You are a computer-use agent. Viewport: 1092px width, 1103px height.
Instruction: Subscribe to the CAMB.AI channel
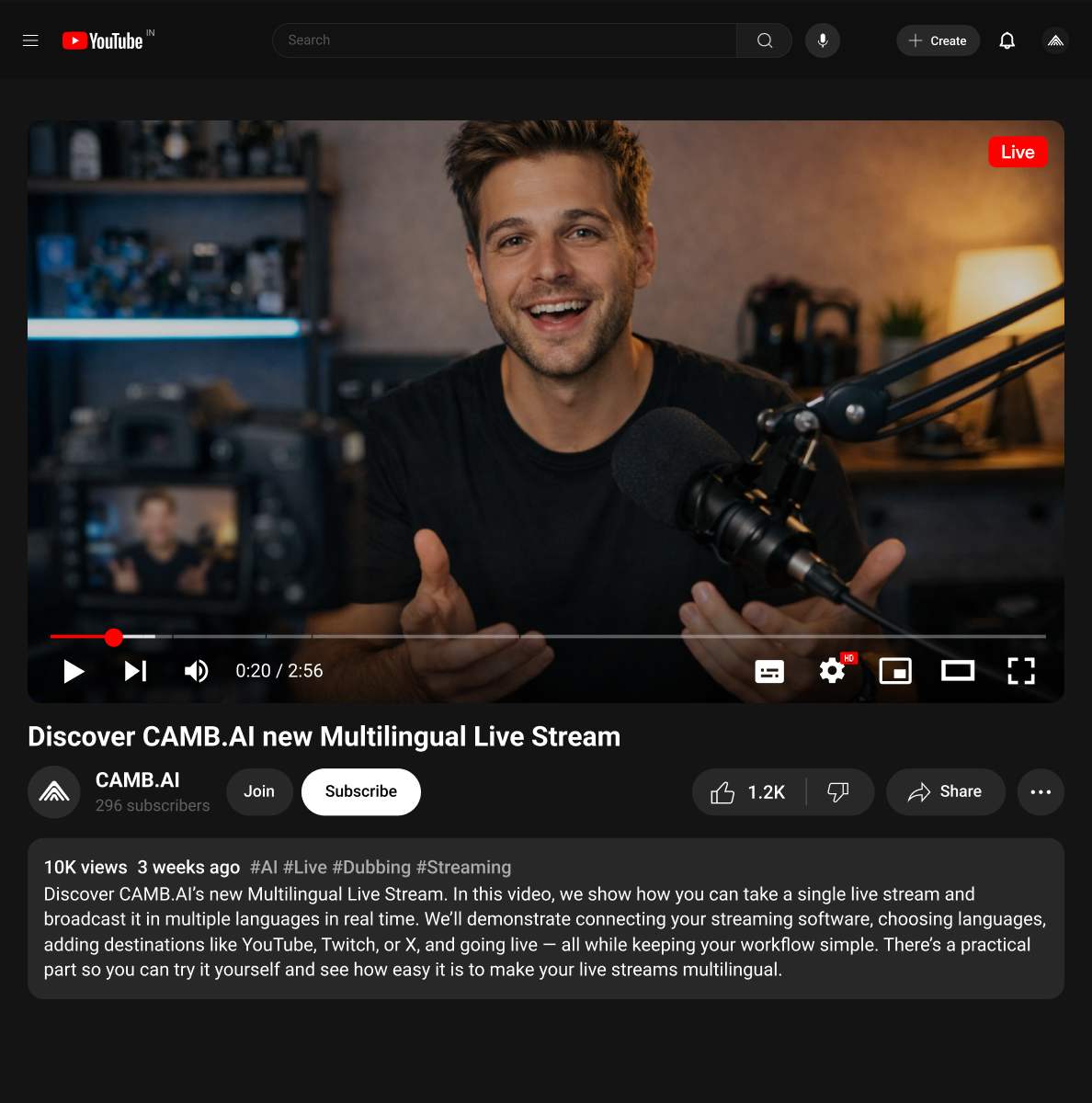coord(361,791)
